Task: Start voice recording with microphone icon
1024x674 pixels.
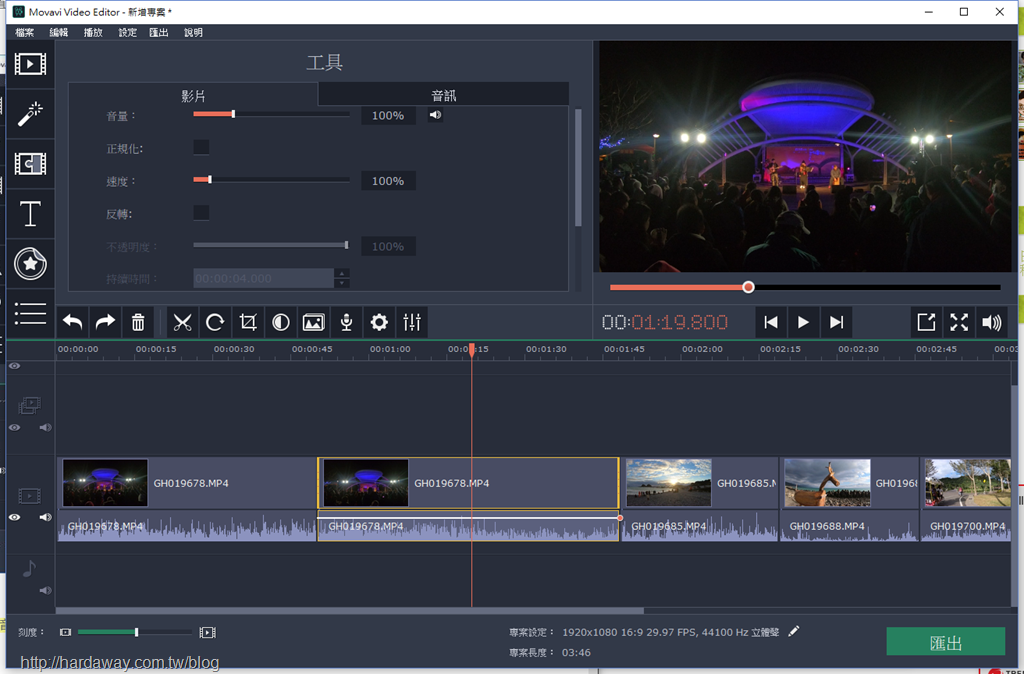Action: 346,322
